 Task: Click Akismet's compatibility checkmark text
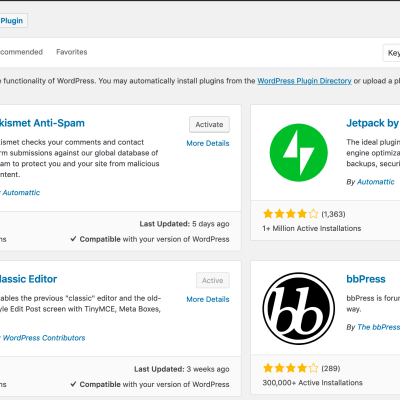pos(150,239)
